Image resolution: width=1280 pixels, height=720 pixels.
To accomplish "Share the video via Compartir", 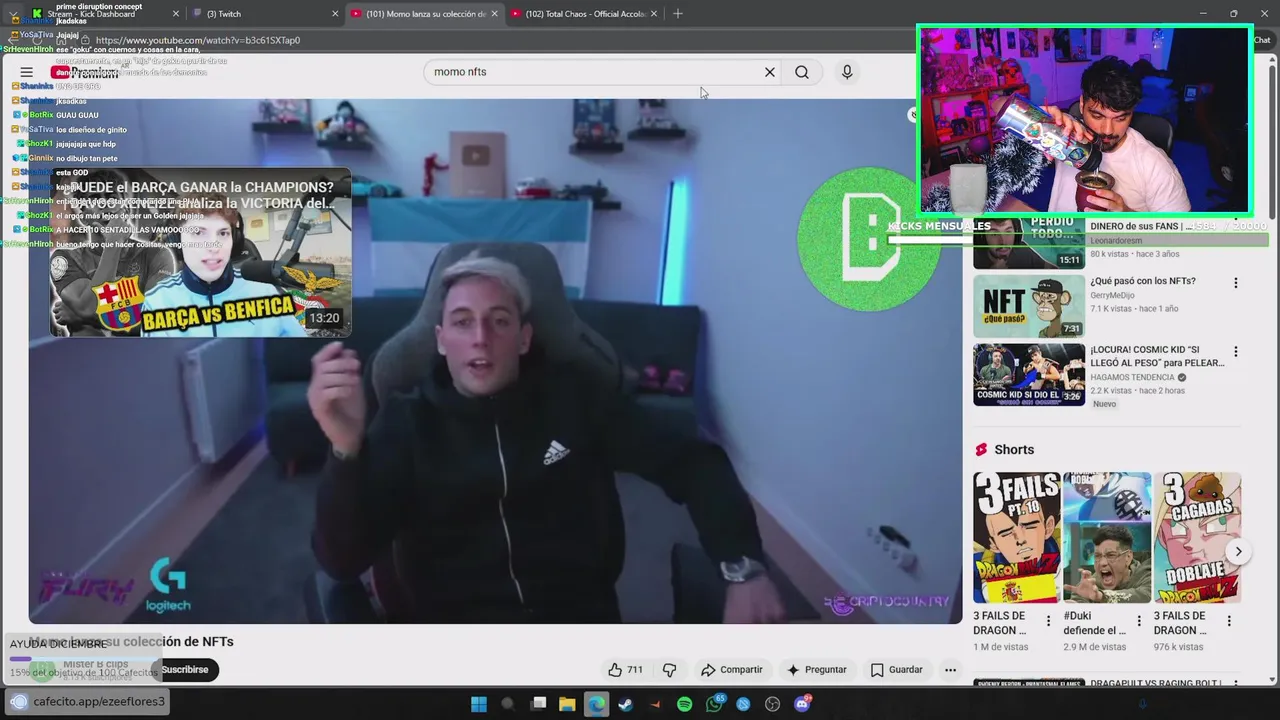I will (732, 670).
